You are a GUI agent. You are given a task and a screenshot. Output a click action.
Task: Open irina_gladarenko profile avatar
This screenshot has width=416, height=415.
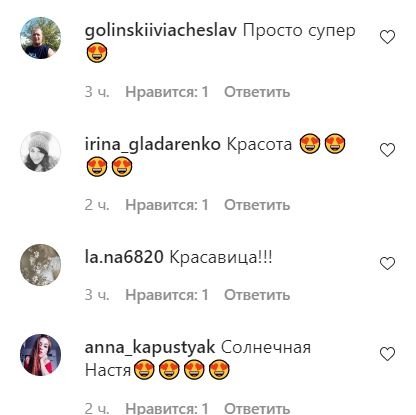click(41, 151)
